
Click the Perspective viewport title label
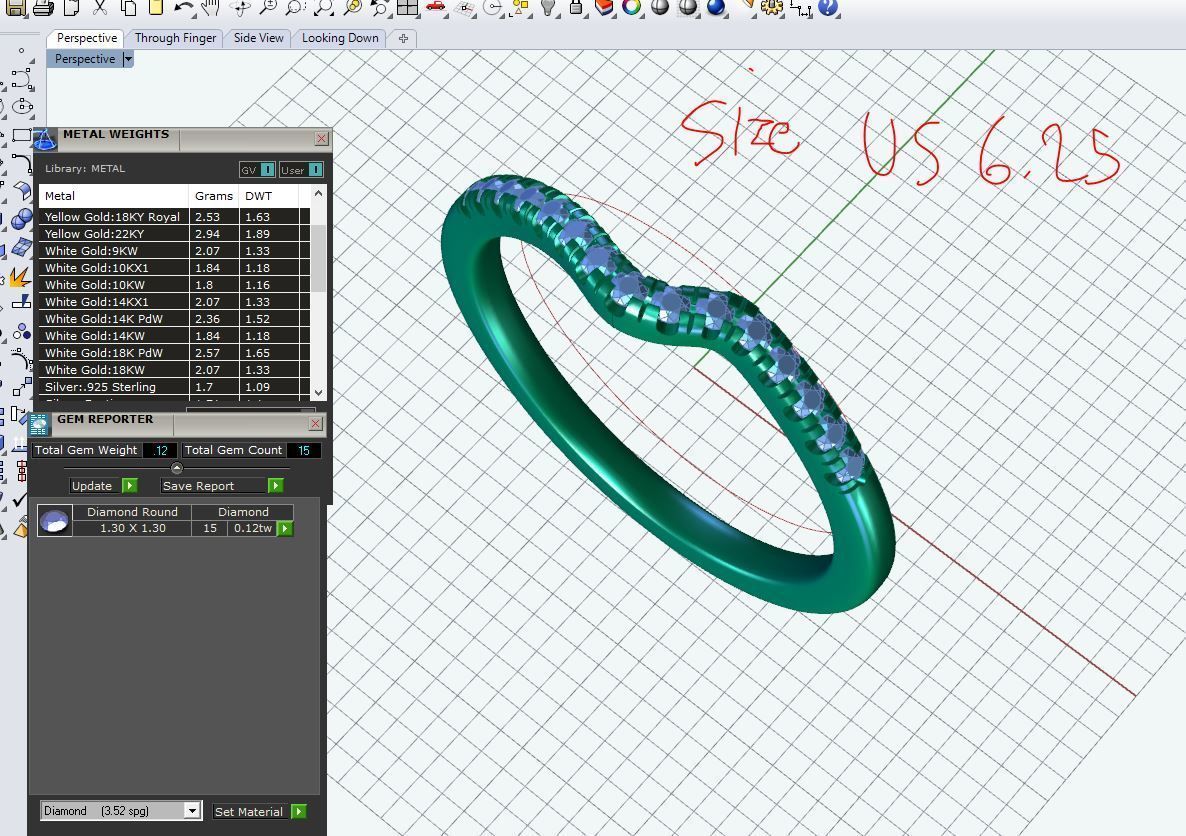(x=85, y=59)
